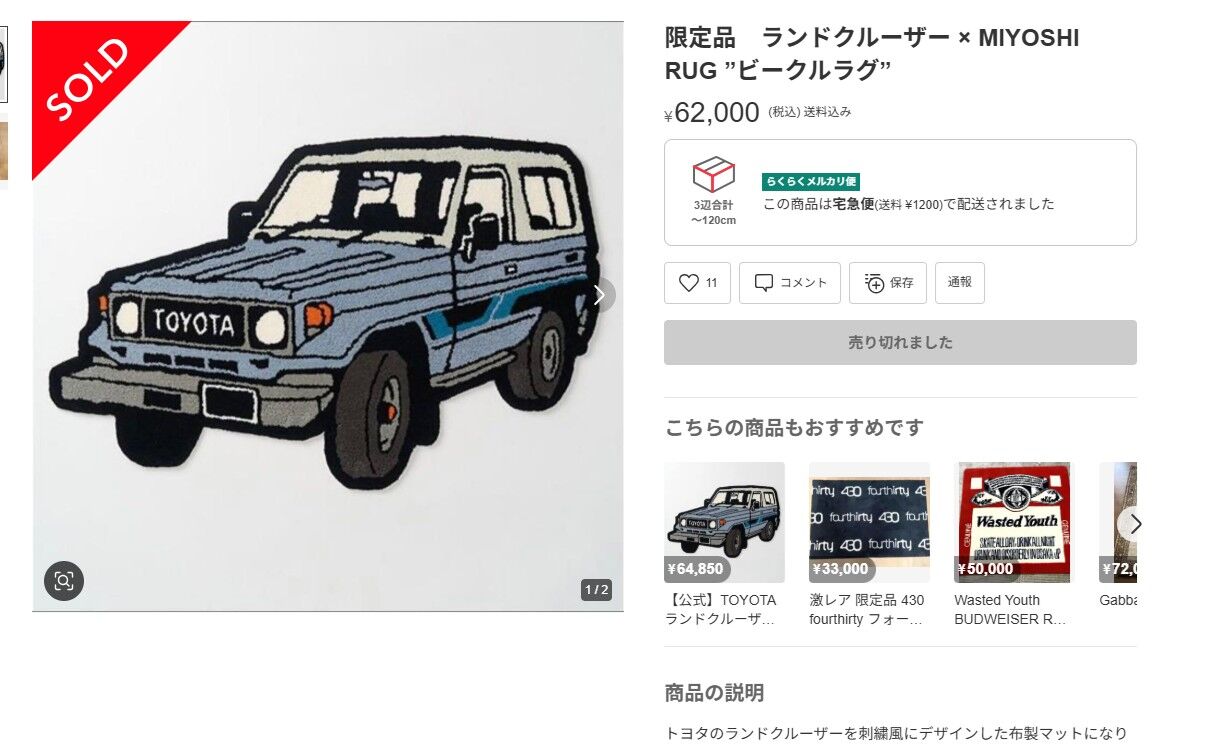Image resolution: width=1224 pixels, height=745 pixels.
Task: Save item with 保存 button
Action: [888, 283]
